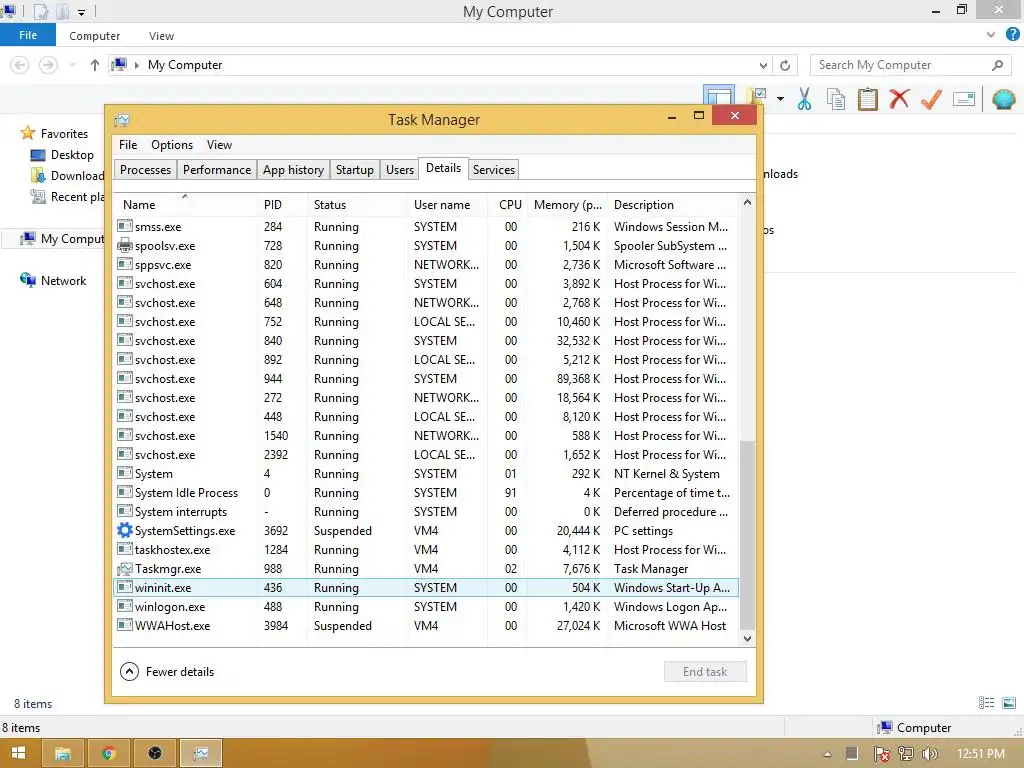Click the network icon in system tray
This screenshot has width=1024, height=768.
[905, 754]
